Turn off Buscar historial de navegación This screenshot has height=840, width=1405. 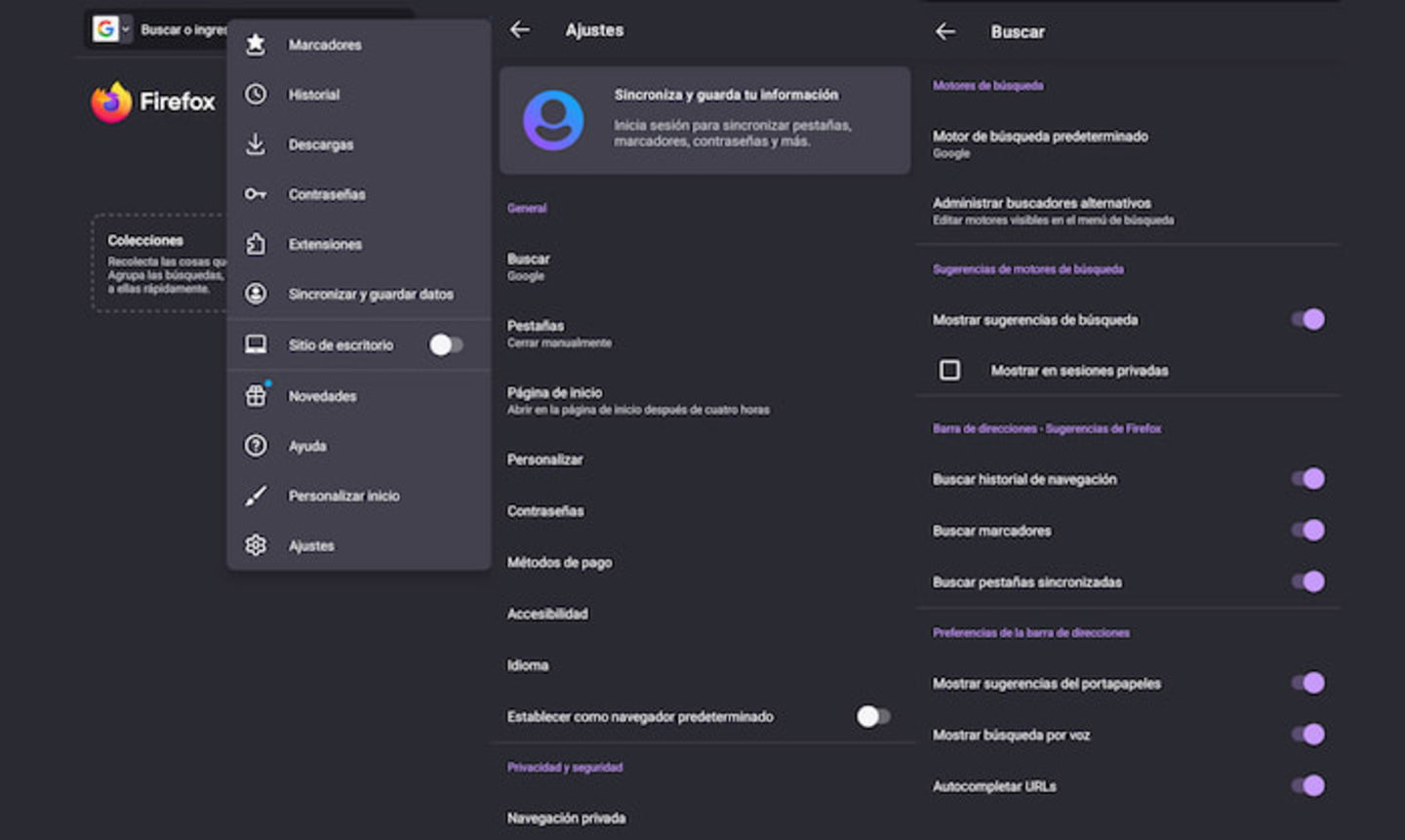(1307, 478)
